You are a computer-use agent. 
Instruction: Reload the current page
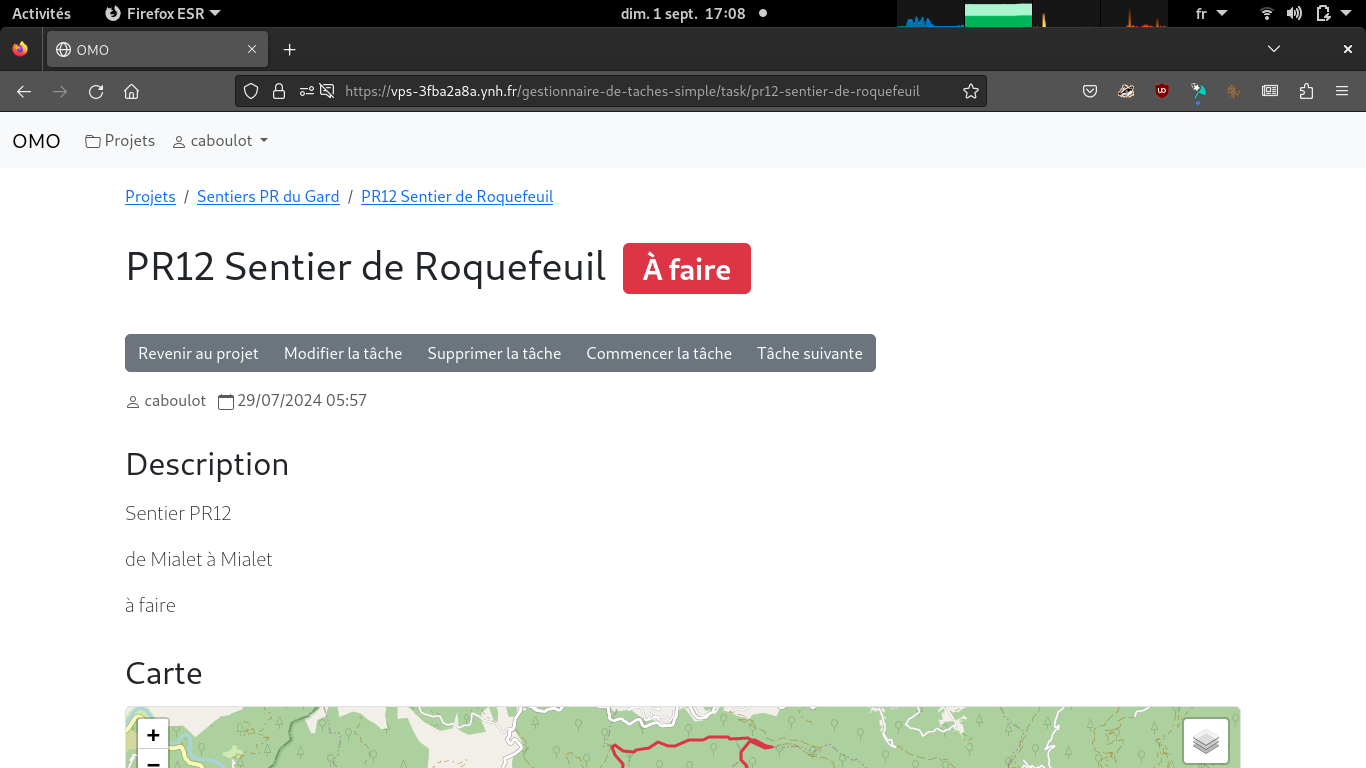point(96,91)
